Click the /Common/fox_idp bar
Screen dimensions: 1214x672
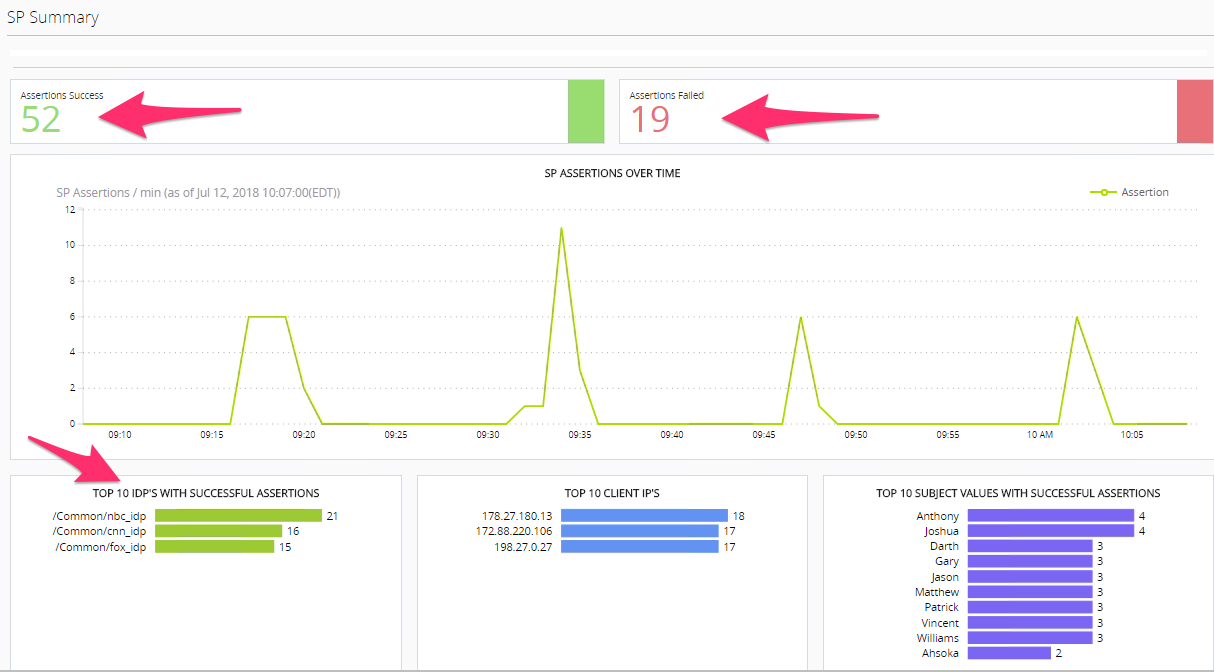point(214,547)
